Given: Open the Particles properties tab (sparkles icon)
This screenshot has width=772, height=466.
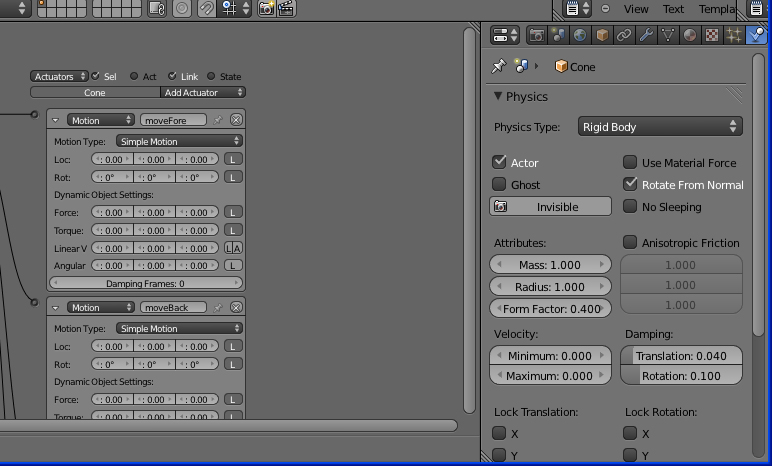Looking at the screenshot, I should [x=734, y=35].
